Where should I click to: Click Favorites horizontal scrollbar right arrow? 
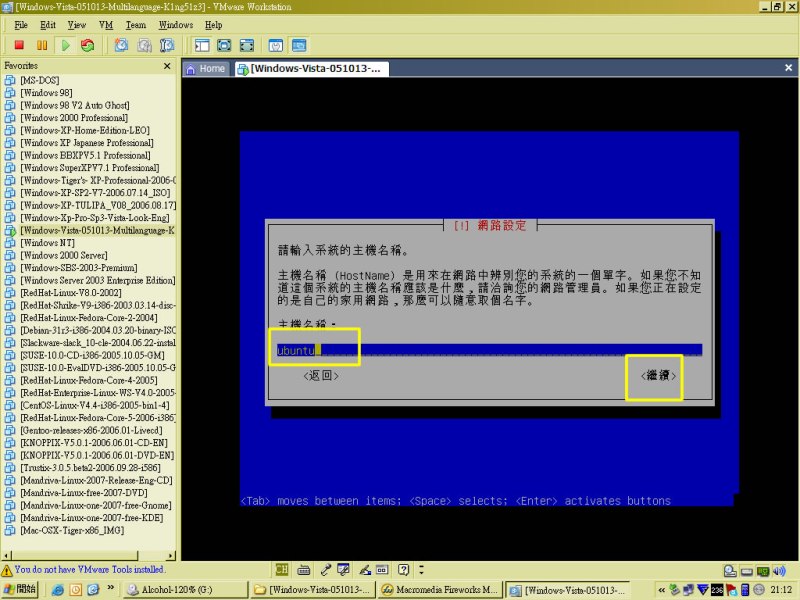(171, 555)
